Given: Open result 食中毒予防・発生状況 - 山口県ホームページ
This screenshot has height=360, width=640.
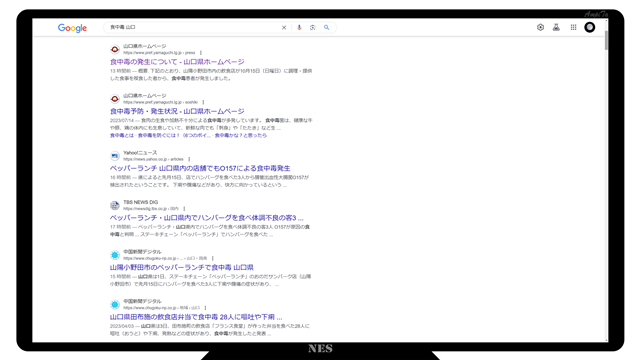Looking at the screenshot, I should pyautogui.click(x=177, y=111).
